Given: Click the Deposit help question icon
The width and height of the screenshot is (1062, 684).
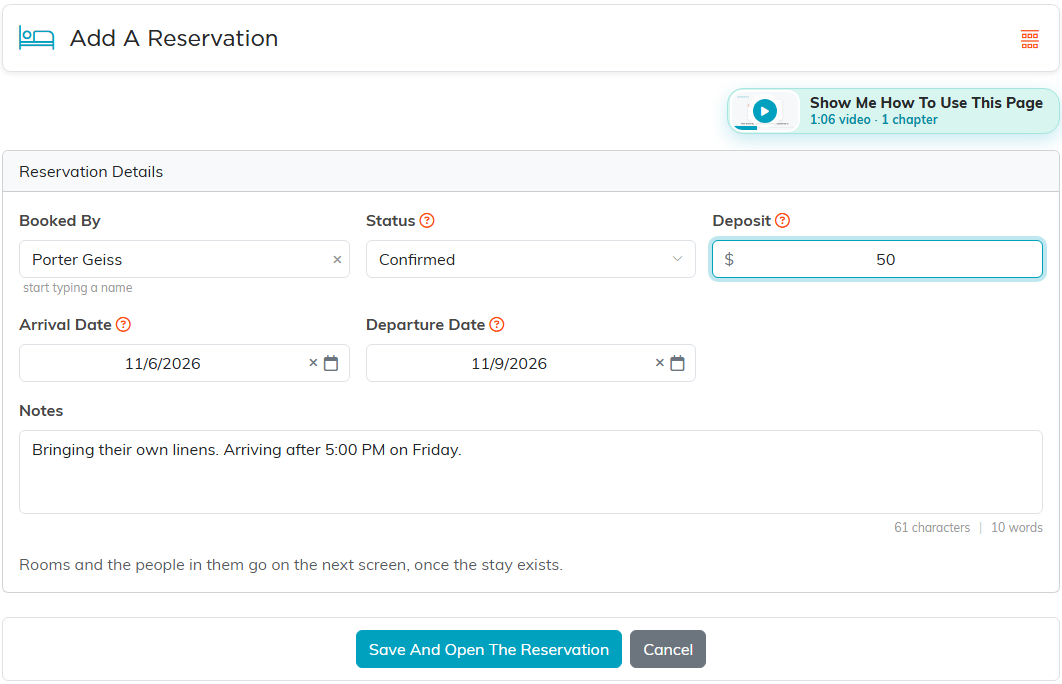Looking at the screenshot, I should tap(782, 221).
